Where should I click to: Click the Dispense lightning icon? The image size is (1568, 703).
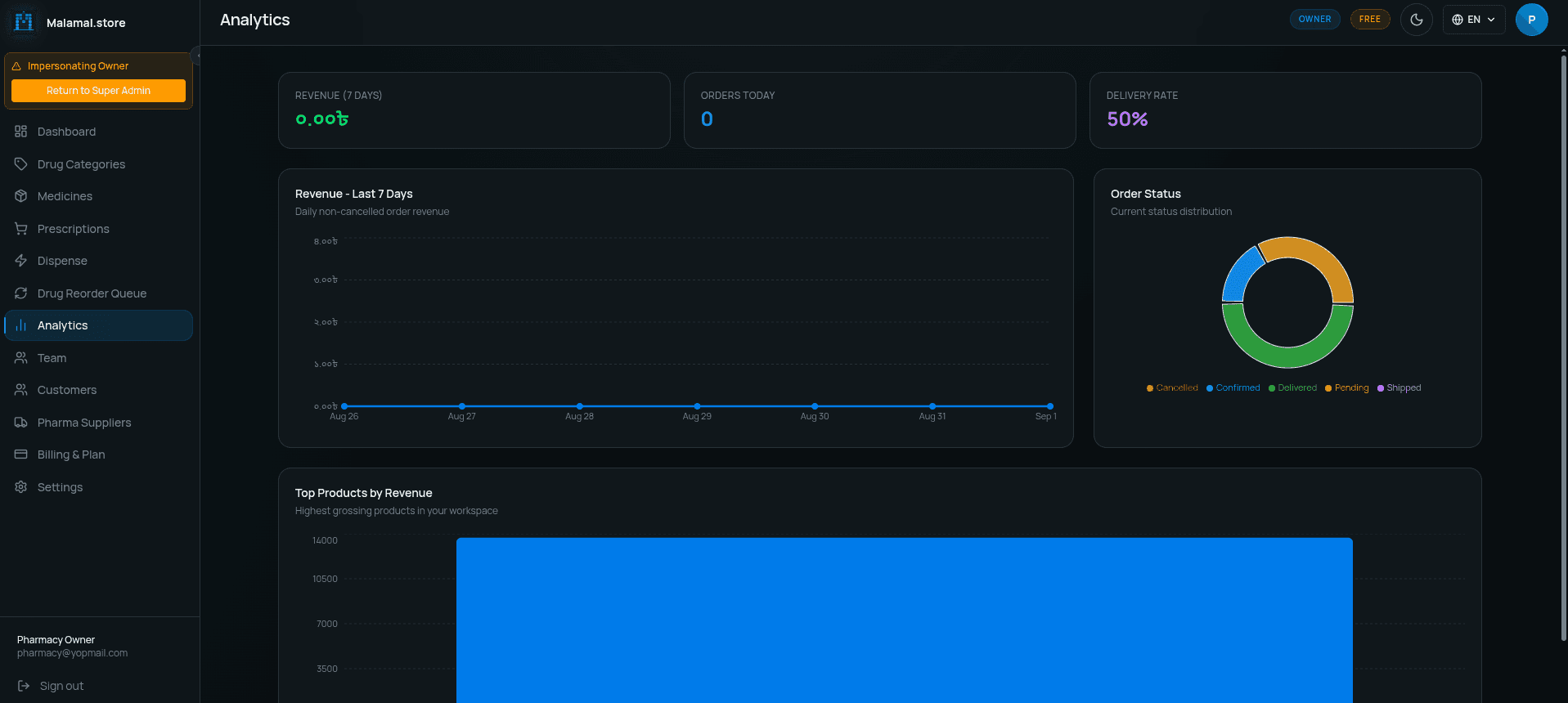tap(21, 261)
